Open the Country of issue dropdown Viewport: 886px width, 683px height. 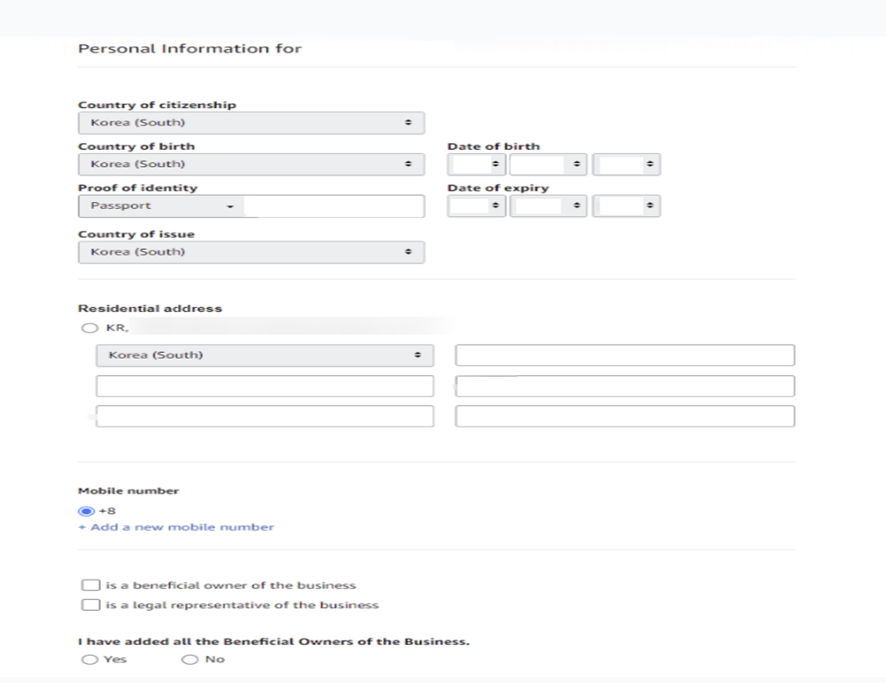tap(251, 252)
